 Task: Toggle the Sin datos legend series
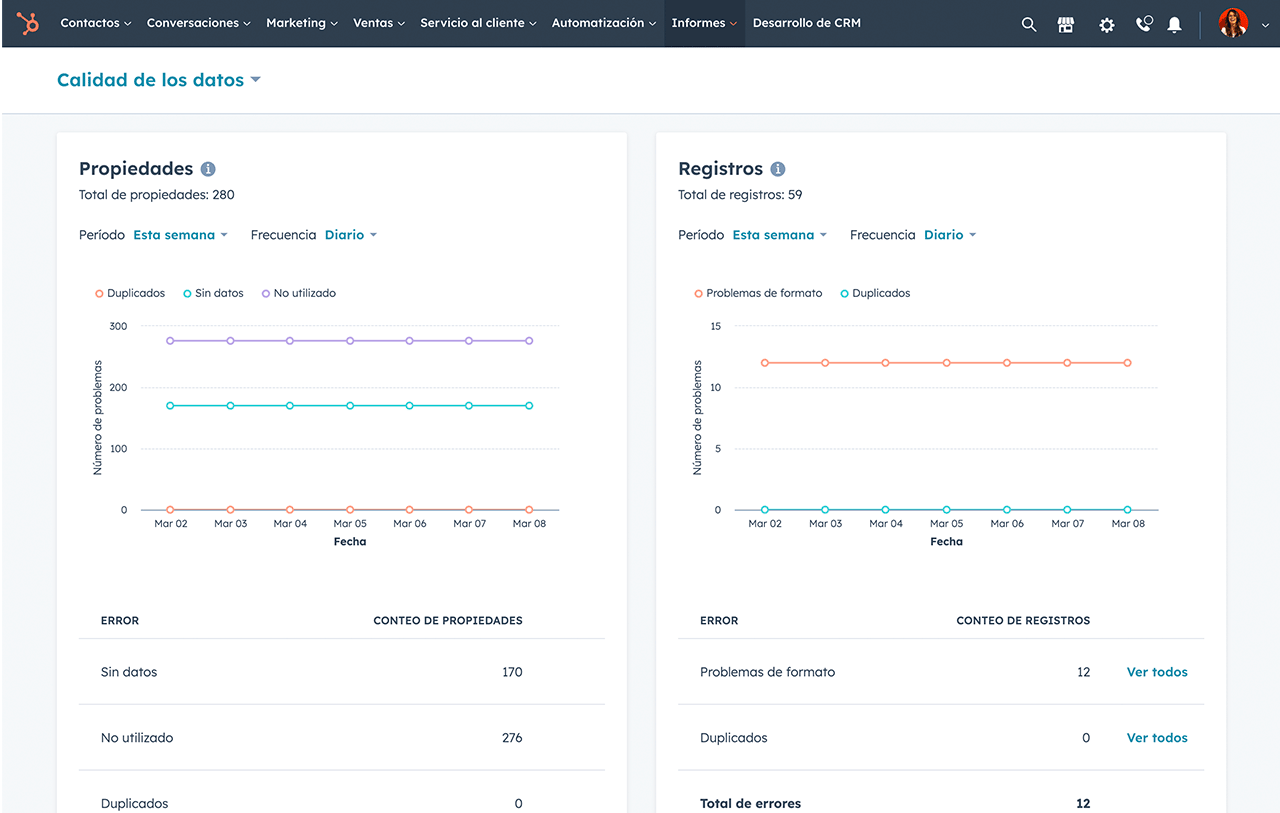pos(213,293)
